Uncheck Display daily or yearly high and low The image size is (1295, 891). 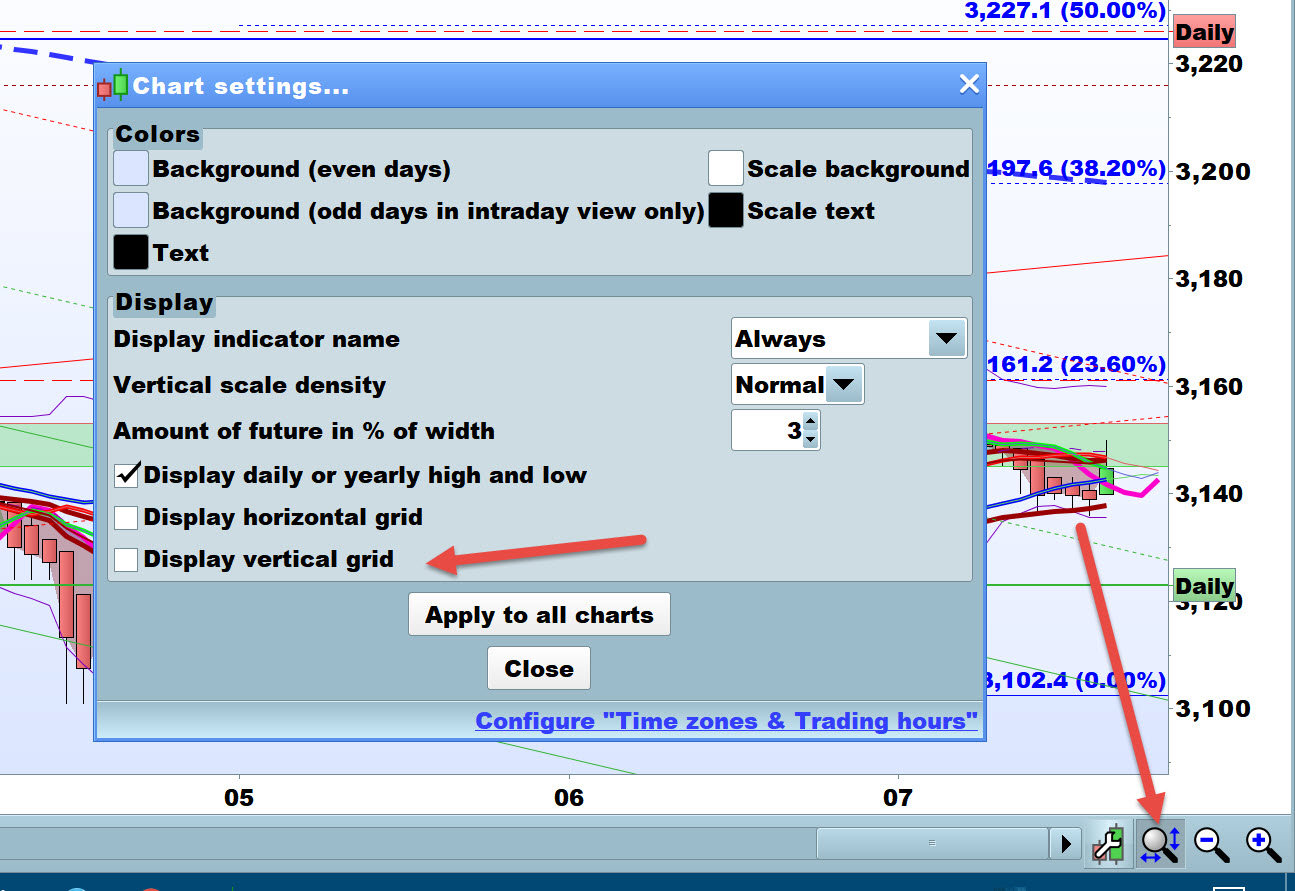[x=126, y=475]
